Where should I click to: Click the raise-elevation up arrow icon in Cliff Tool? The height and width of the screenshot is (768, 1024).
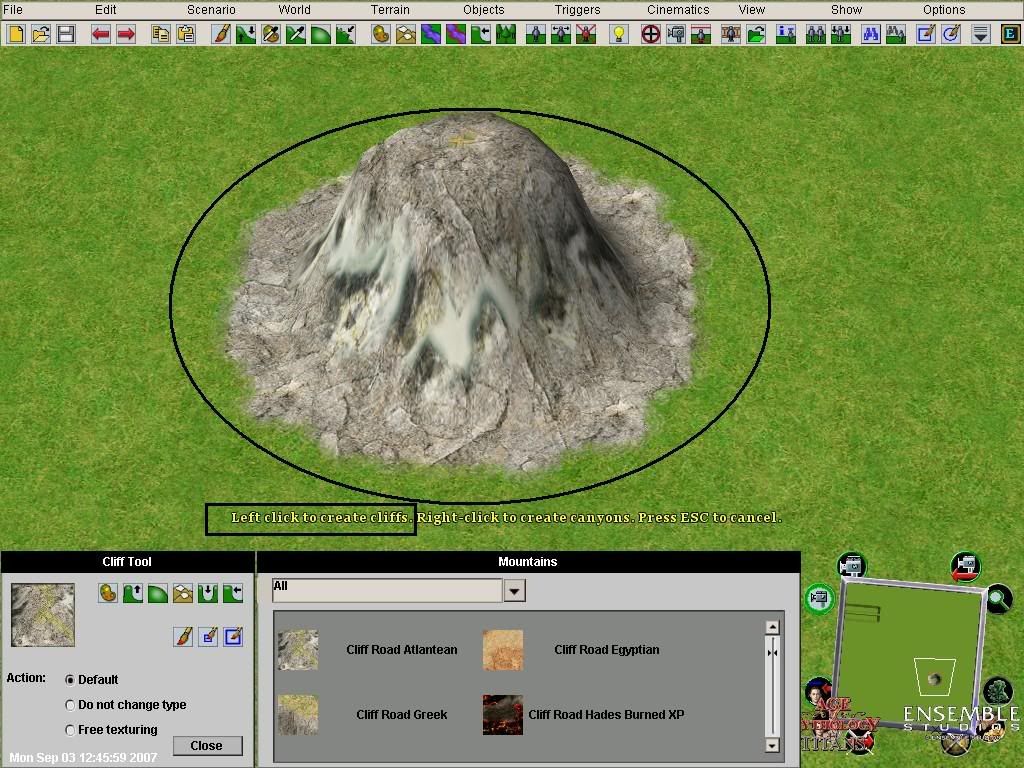(132, 593)
